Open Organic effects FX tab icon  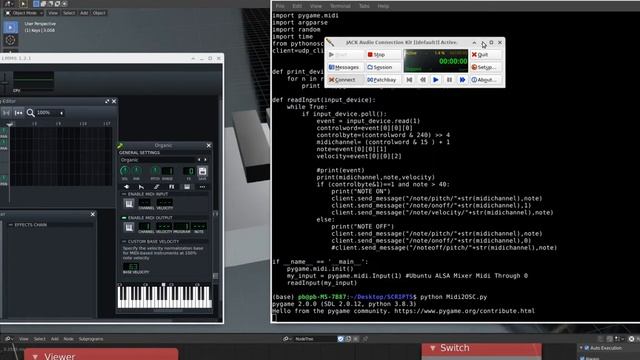172,187
